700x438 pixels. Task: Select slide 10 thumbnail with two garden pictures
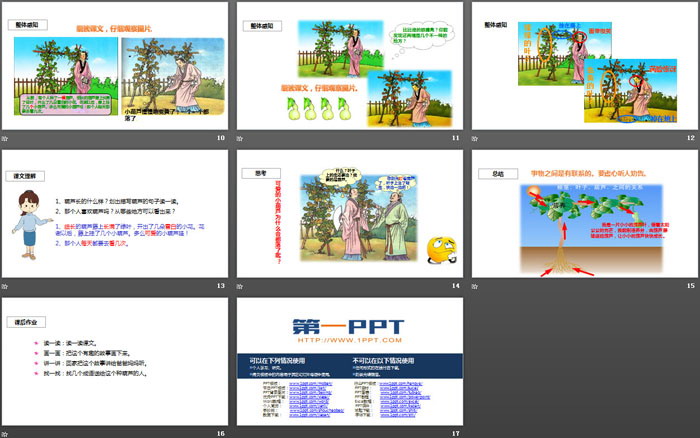point(114,65)
